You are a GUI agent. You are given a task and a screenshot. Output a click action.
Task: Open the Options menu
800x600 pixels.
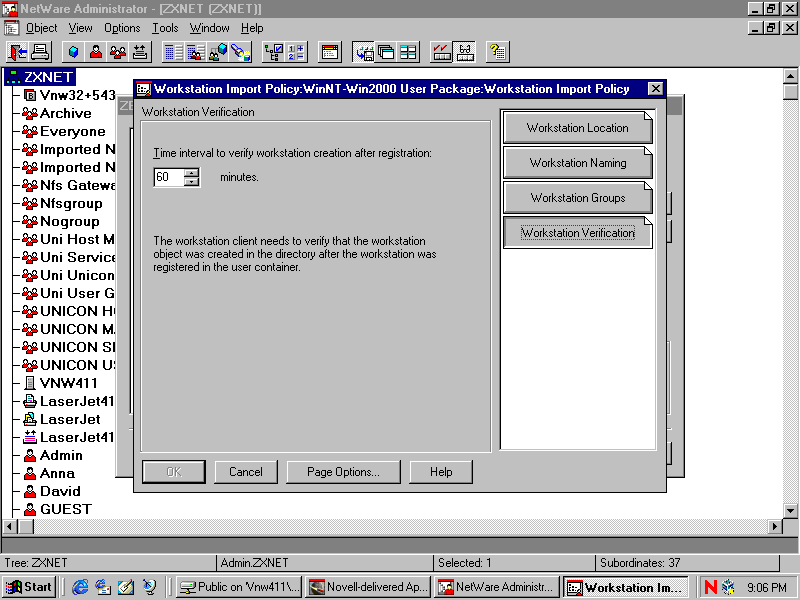click(x=122, y=28)
